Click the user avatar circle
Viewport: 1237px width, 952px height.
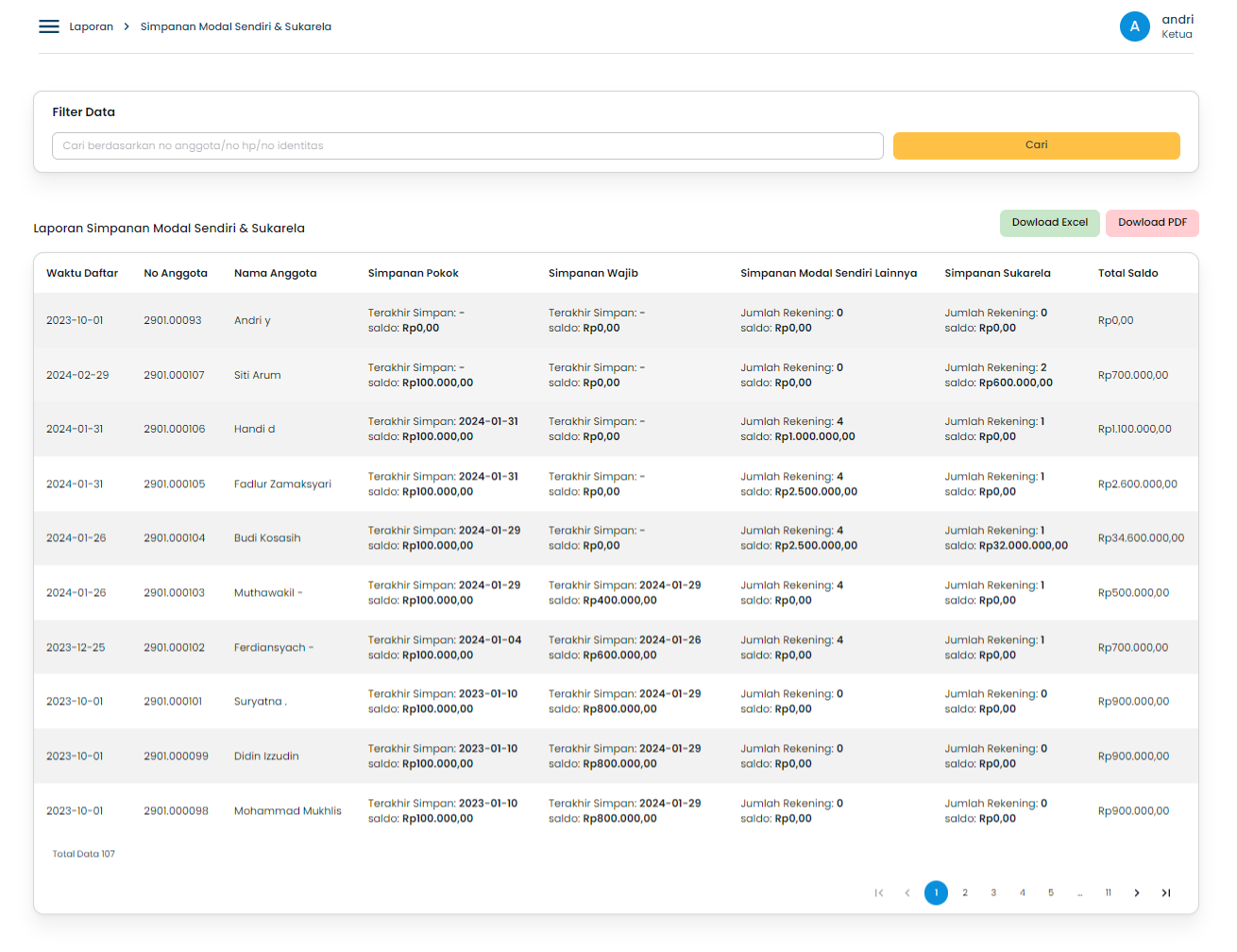coord(1134,26)
